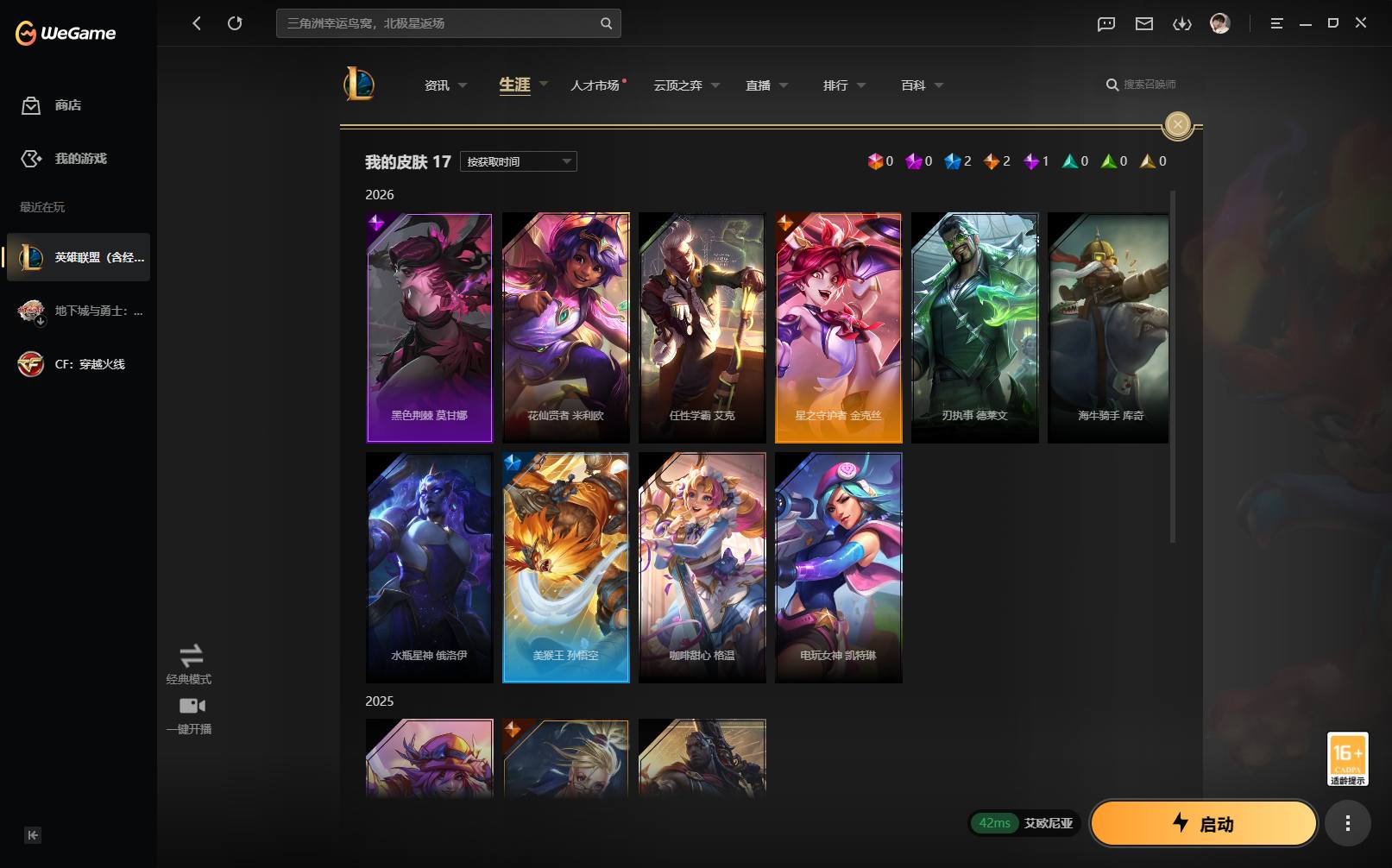1392x868 pixels.
Task: Select the 星之守护者 金克丝 skin card
Action: pyautogui.click(x=838, y=328)
